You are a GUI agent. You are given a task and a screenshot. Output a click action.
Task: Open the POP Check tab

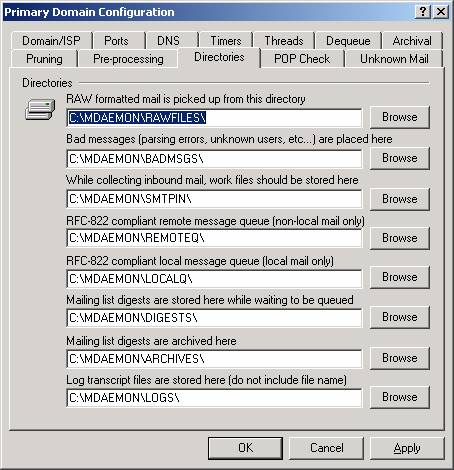click(x=302, y=59)
